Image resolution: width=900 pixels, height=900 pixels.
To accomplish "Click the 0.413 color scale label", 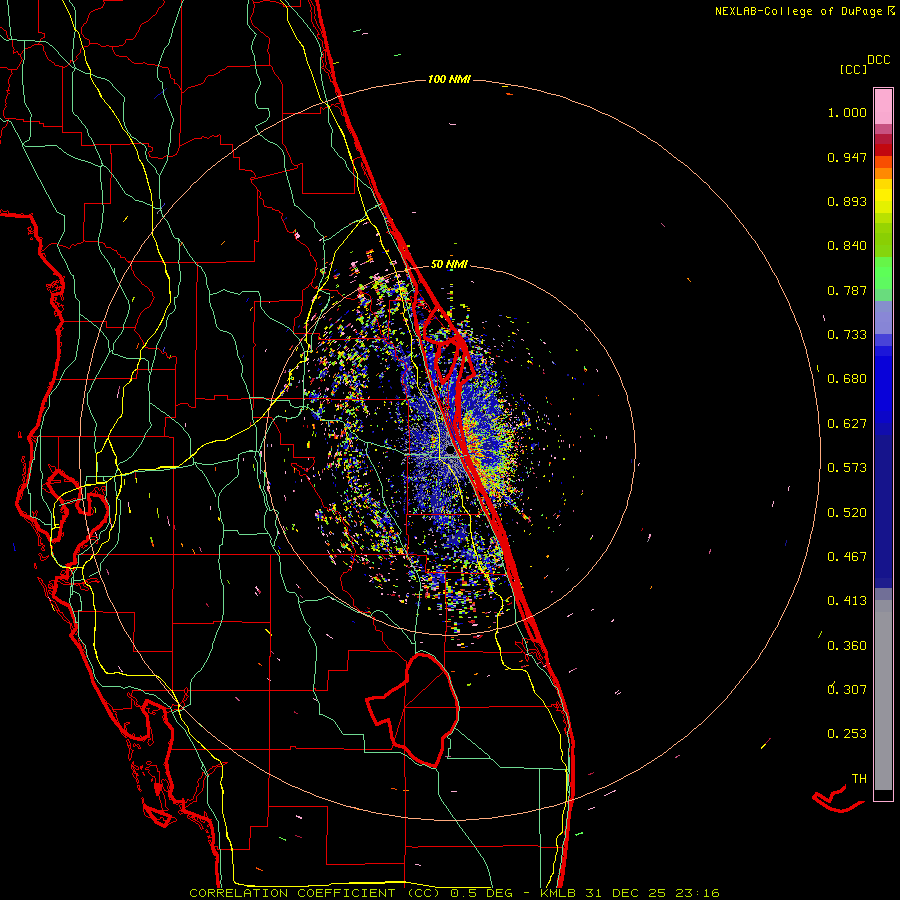I will point(847,601).
